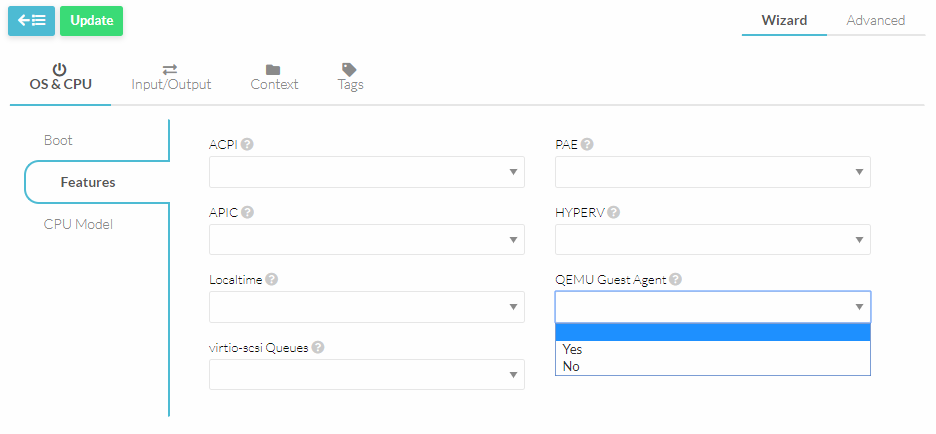The width and height of the screenshot is (936, 434).
Task: Expand the HYPERV dropdown
Action: pyautogui.click(x=712, y=240)
